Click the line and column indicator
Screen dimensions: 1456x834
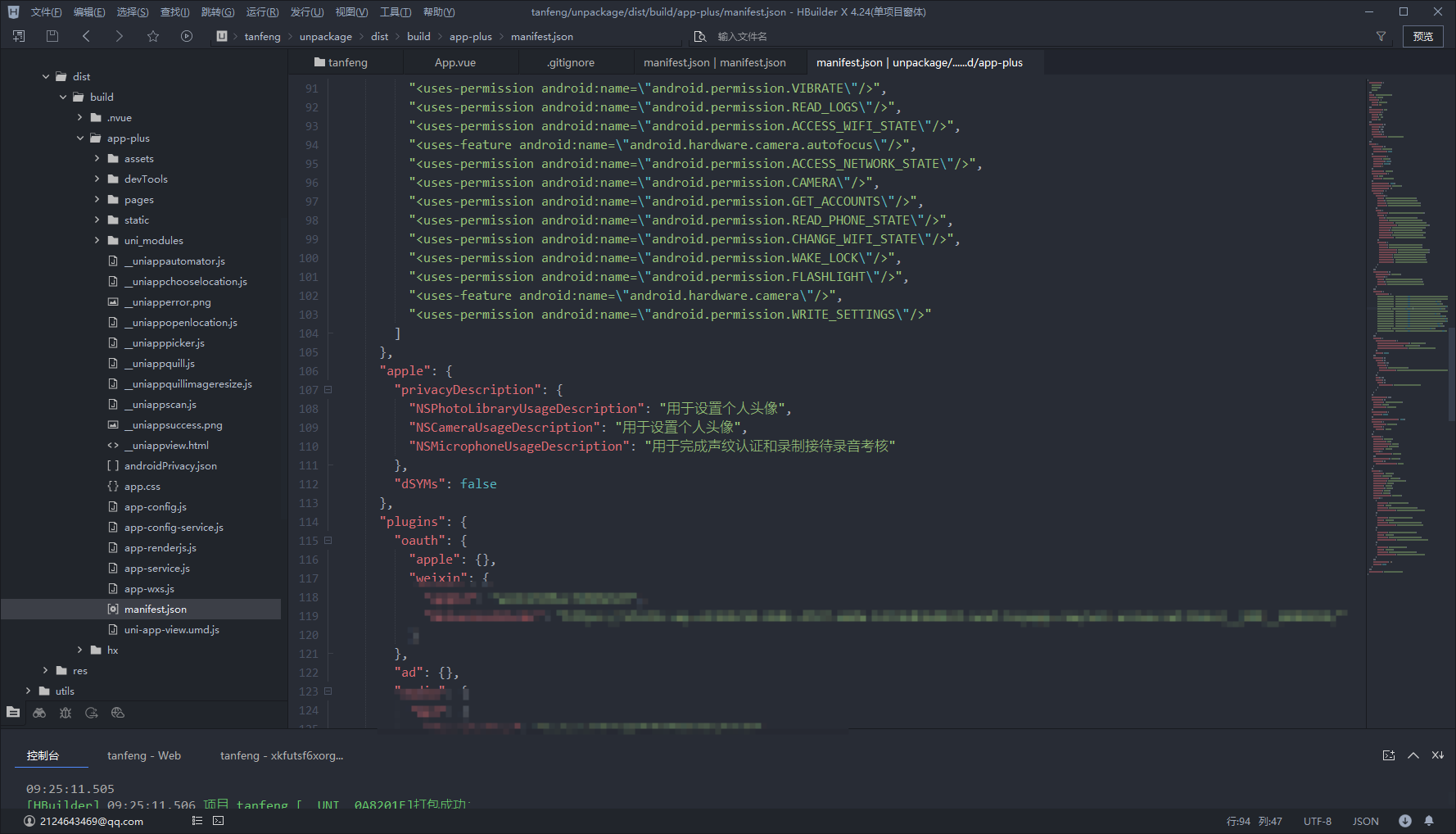[1255, 821]
